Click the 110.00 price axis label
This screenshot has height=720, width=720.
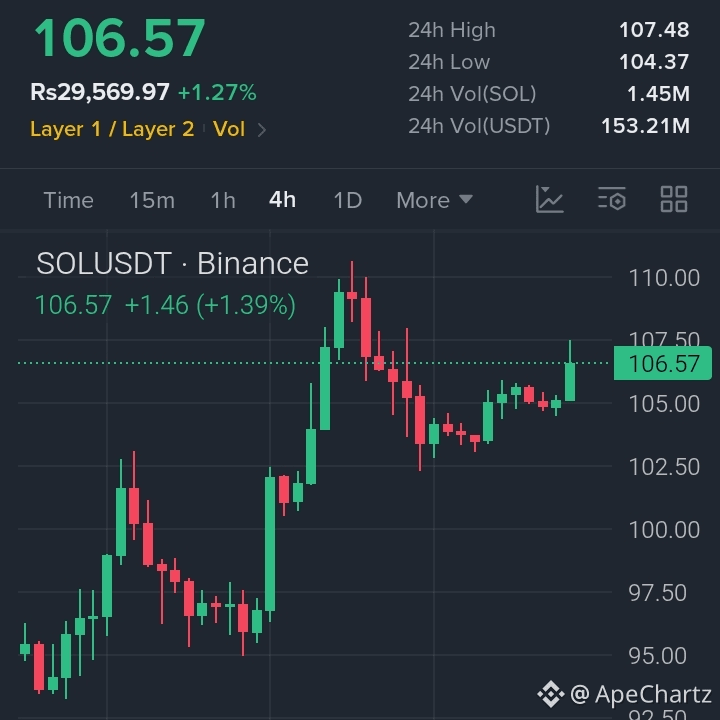coord(664,278)
